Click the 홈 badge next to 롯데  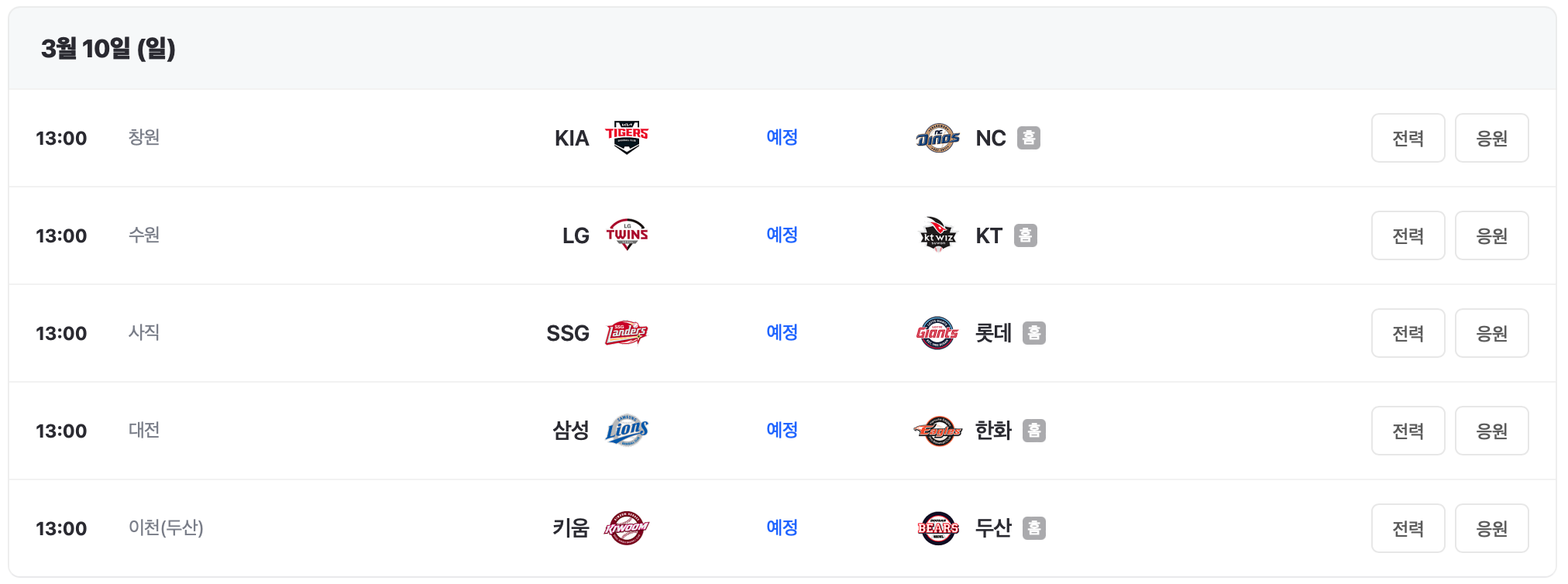click(1036, 333)
